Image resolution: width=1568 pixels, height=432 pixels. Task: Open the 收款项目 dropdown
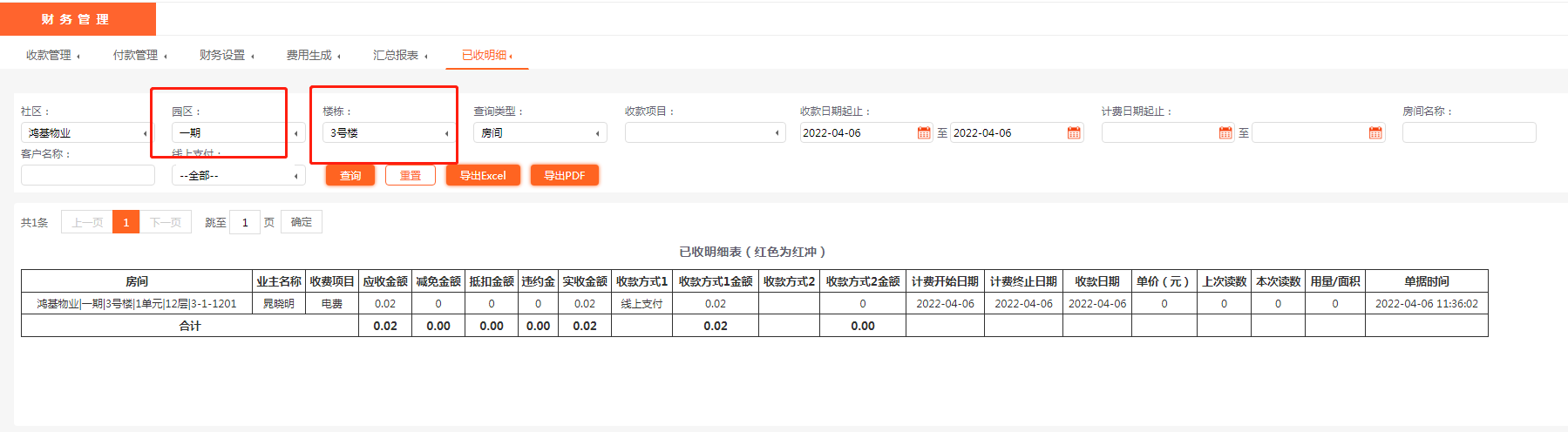pyautogui.click(x=704, y=133)
